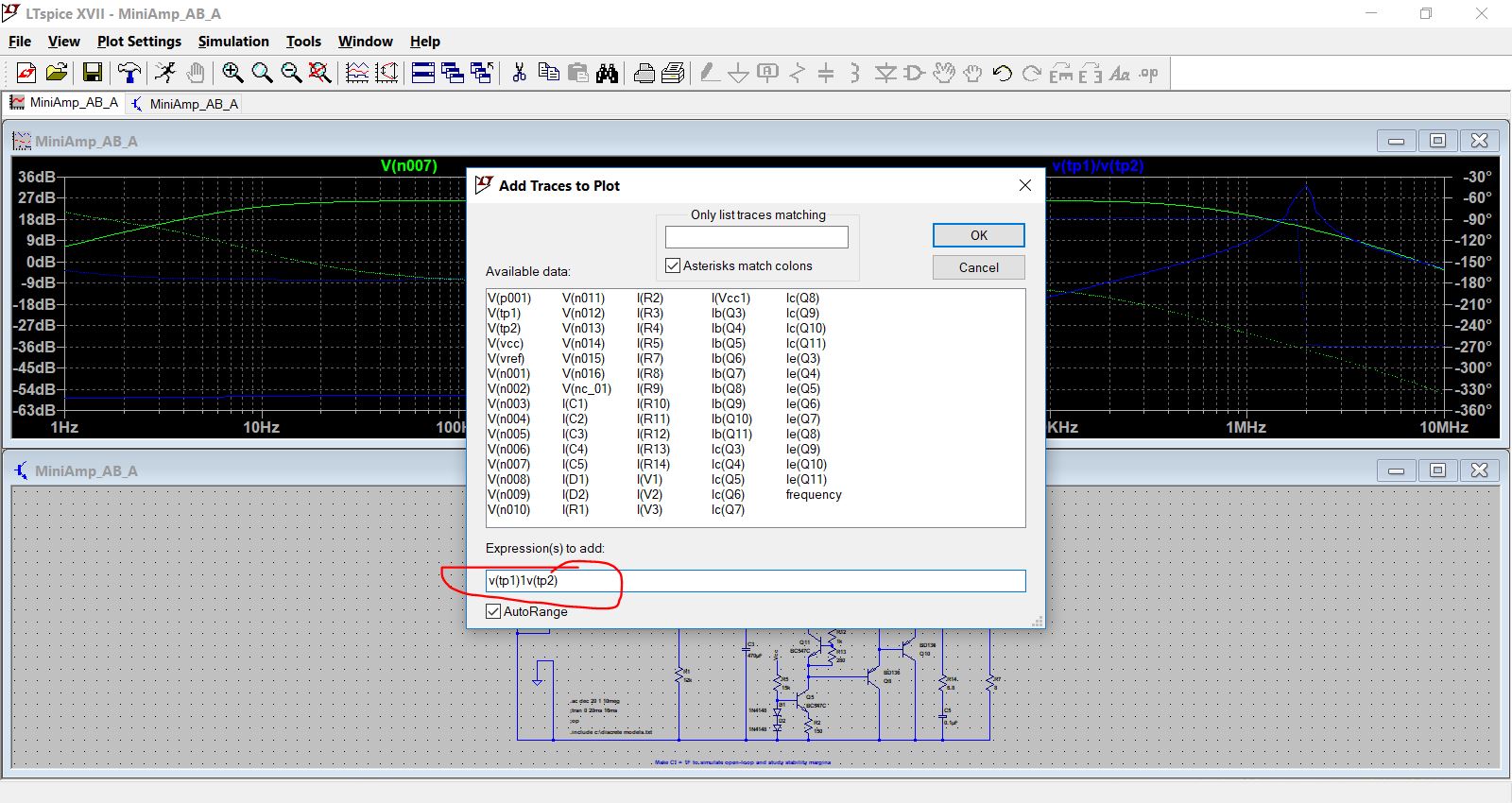Select Ic(Q8) in the available data list

[803, 298]
